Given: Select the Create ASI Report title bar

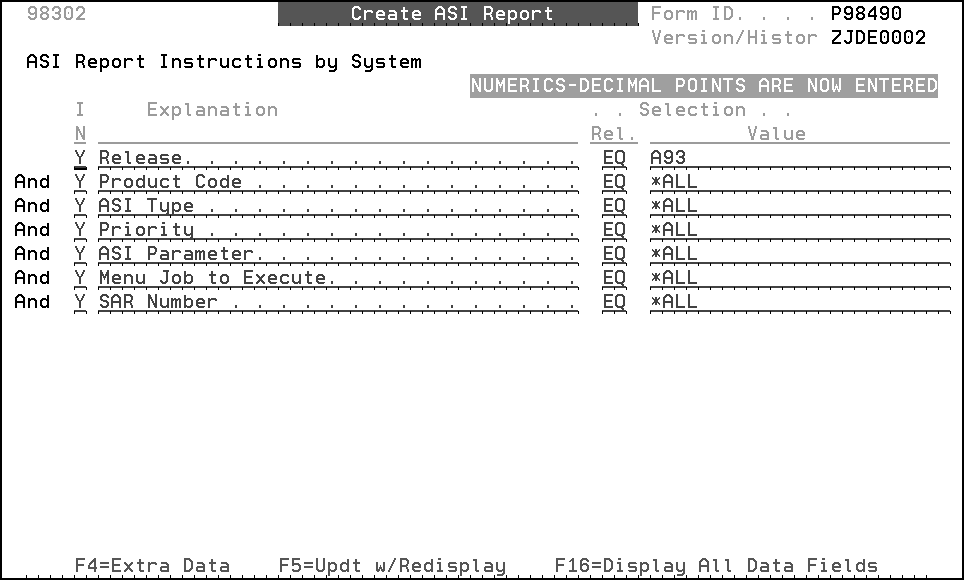Looking at the screenshot, I should click(453, 14).
